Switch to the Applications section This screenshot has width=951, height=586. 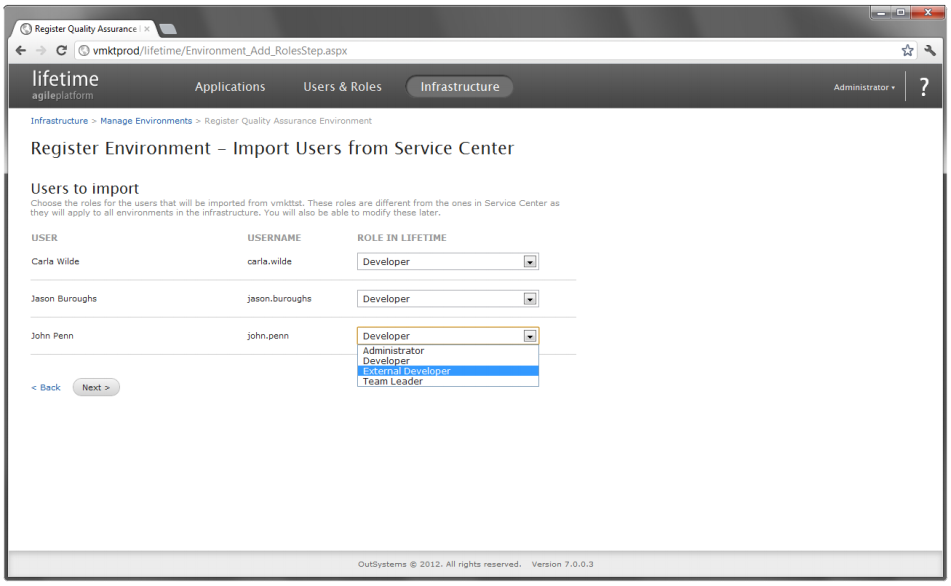(230, 87)
